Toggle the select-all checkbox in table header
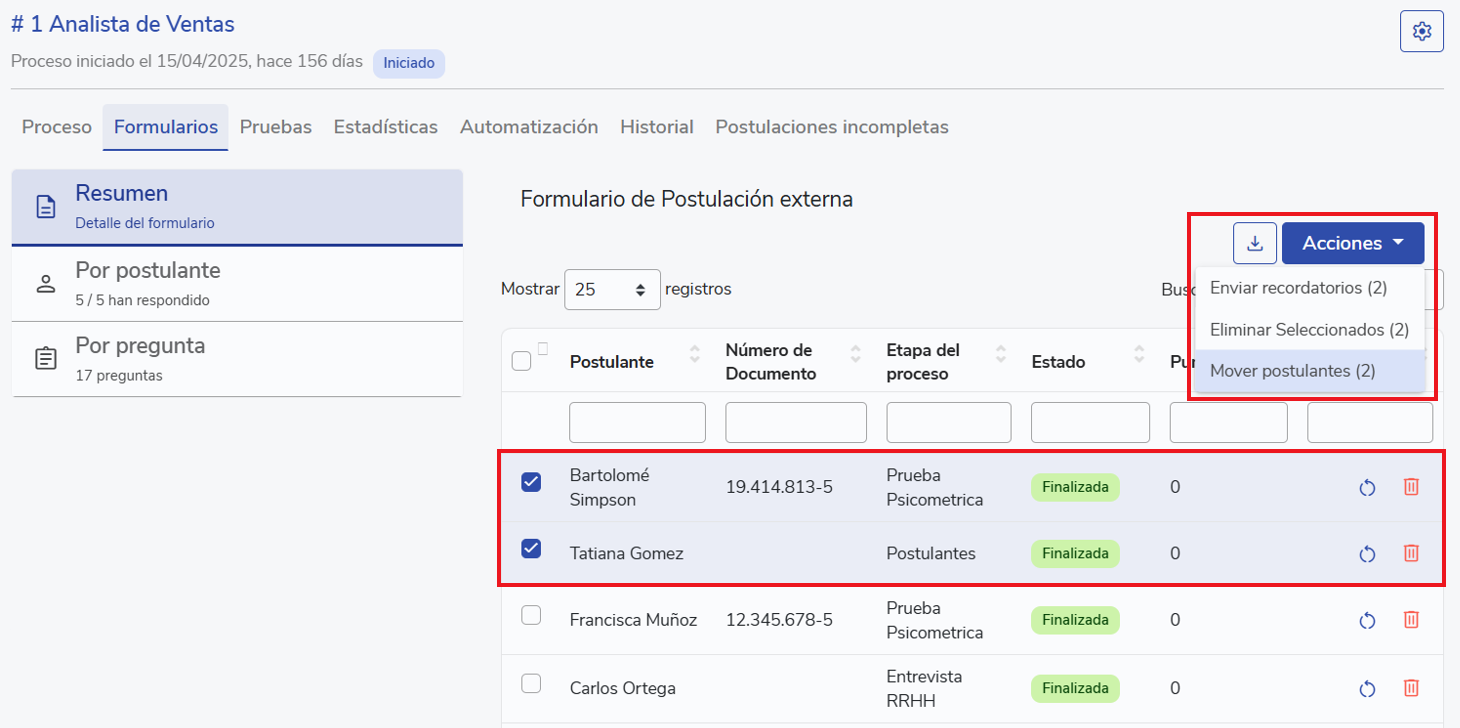The image size is (1460, 728). tap(521, 361)
